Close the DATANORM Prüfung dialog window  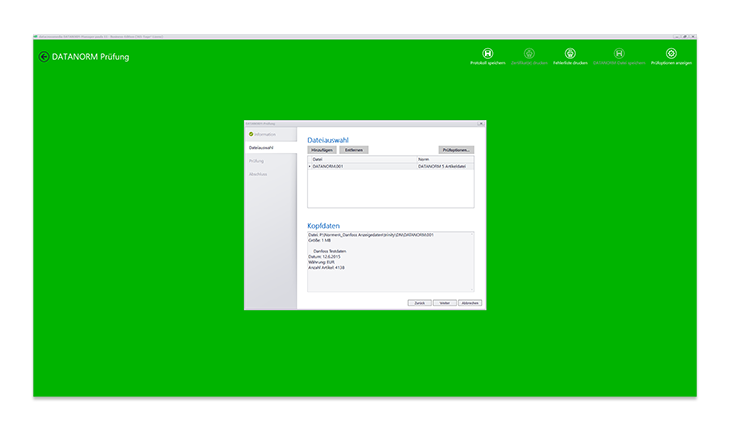pos(481,124)
